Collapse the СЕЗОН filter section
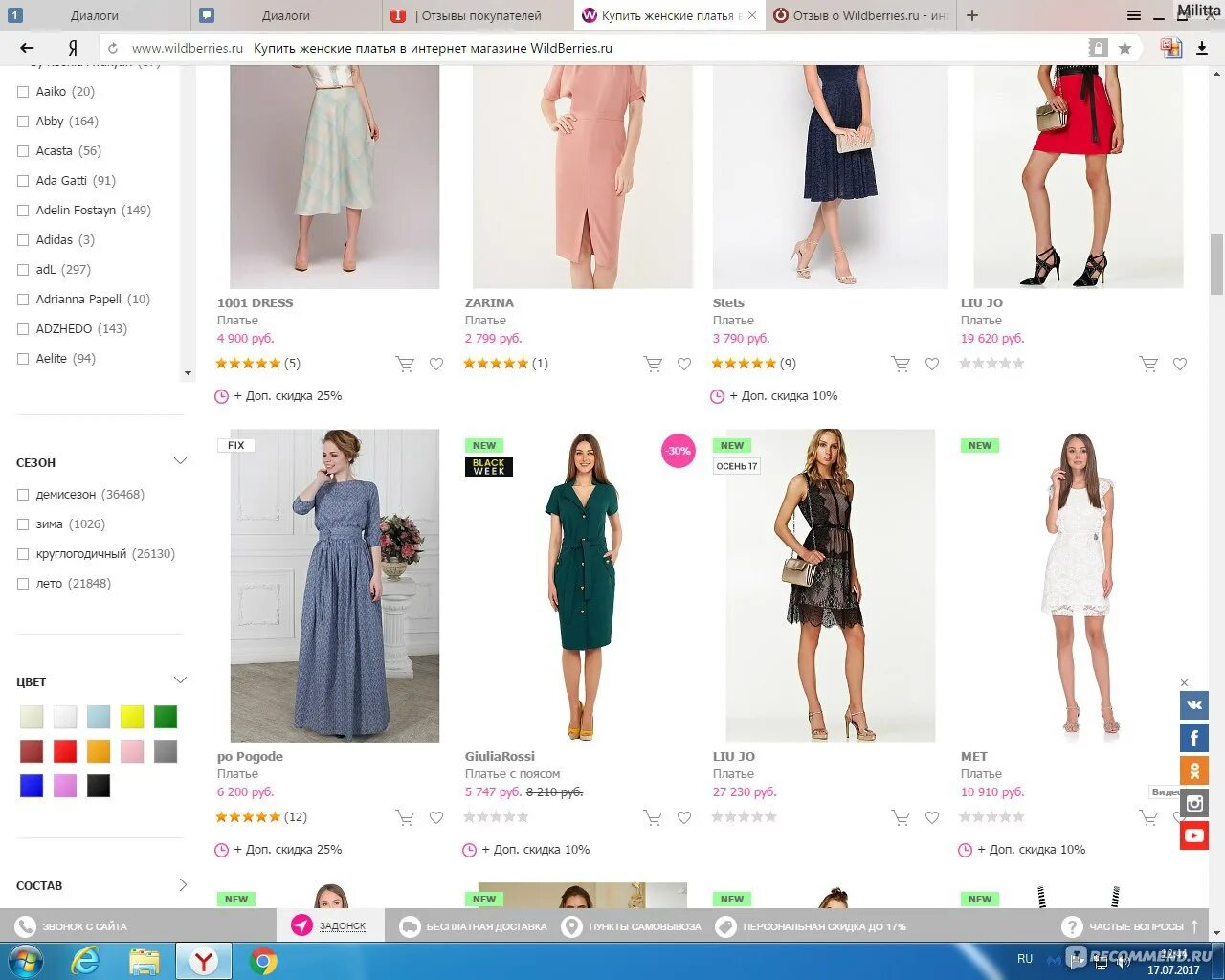The image size is (1225, 980). 180,461
